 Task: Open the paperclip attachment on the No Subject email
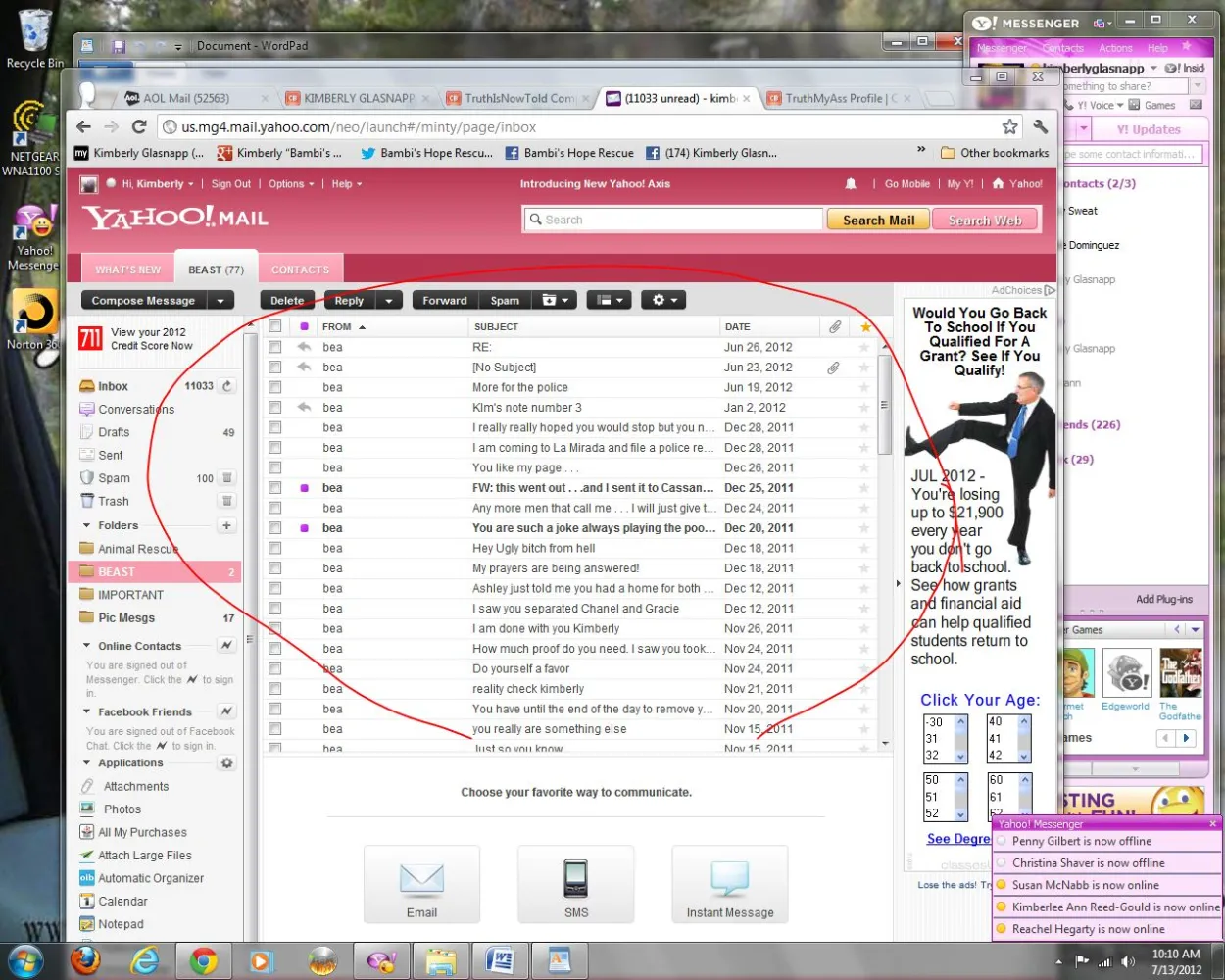[x=833, y=367]
